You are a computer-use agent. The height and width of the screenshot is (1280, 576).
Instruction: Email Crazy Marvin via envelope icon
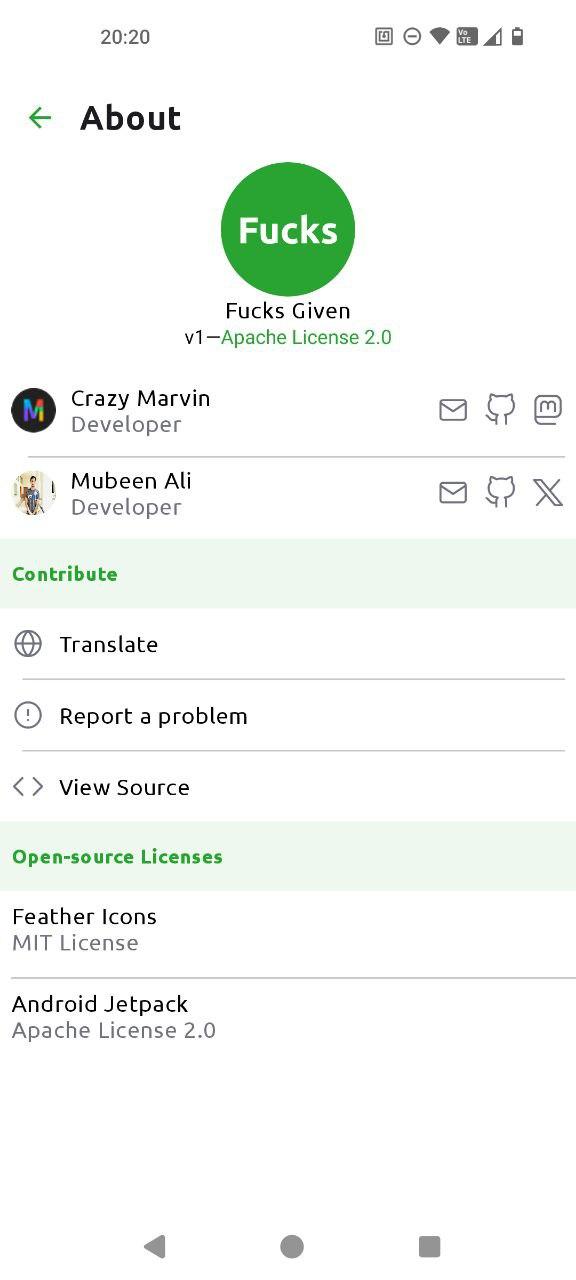[453, 410]
